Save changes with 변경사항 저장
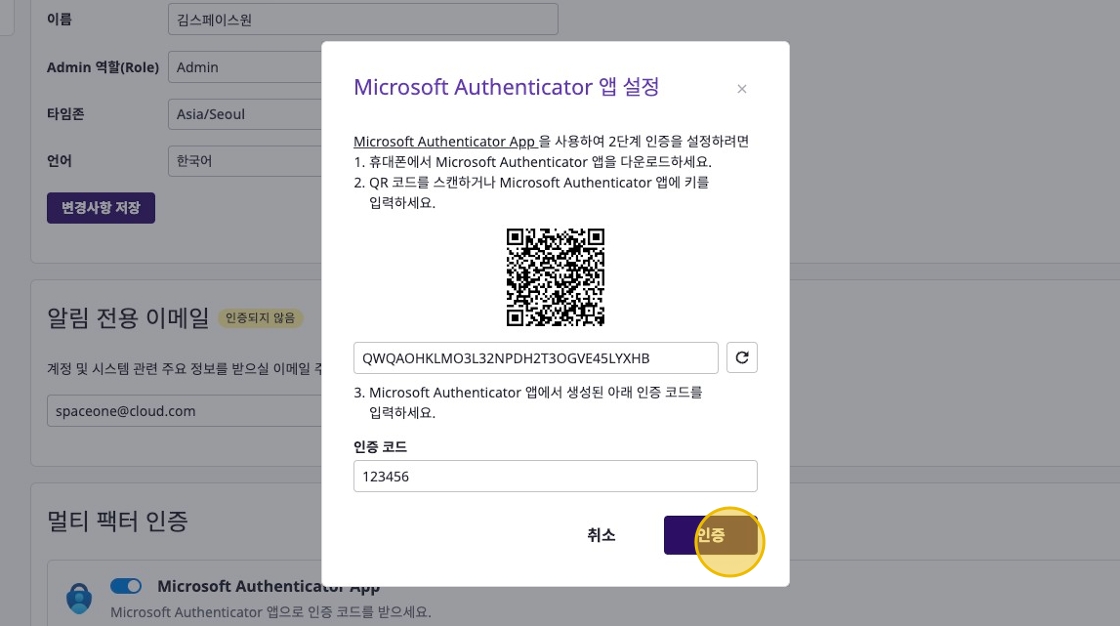Viewport: 1120px width, 626px height. (x=101, y=208)
